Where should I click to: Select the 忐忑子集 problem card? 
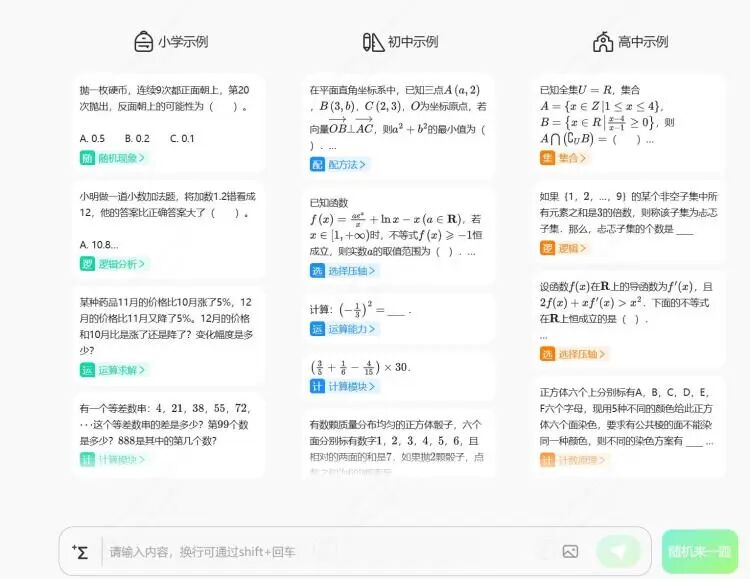[x=629, y=222]
